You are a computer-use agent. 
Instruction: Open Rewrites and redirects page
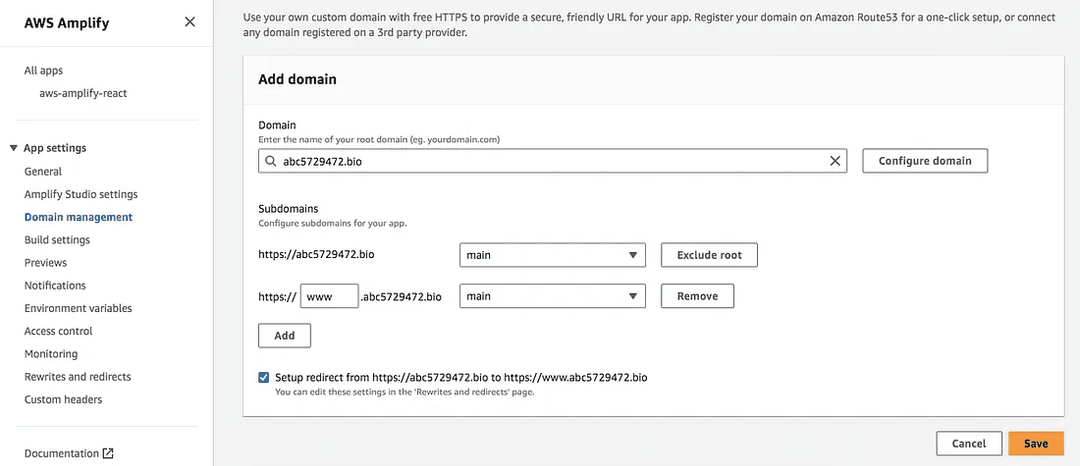(x=78, y=377)
